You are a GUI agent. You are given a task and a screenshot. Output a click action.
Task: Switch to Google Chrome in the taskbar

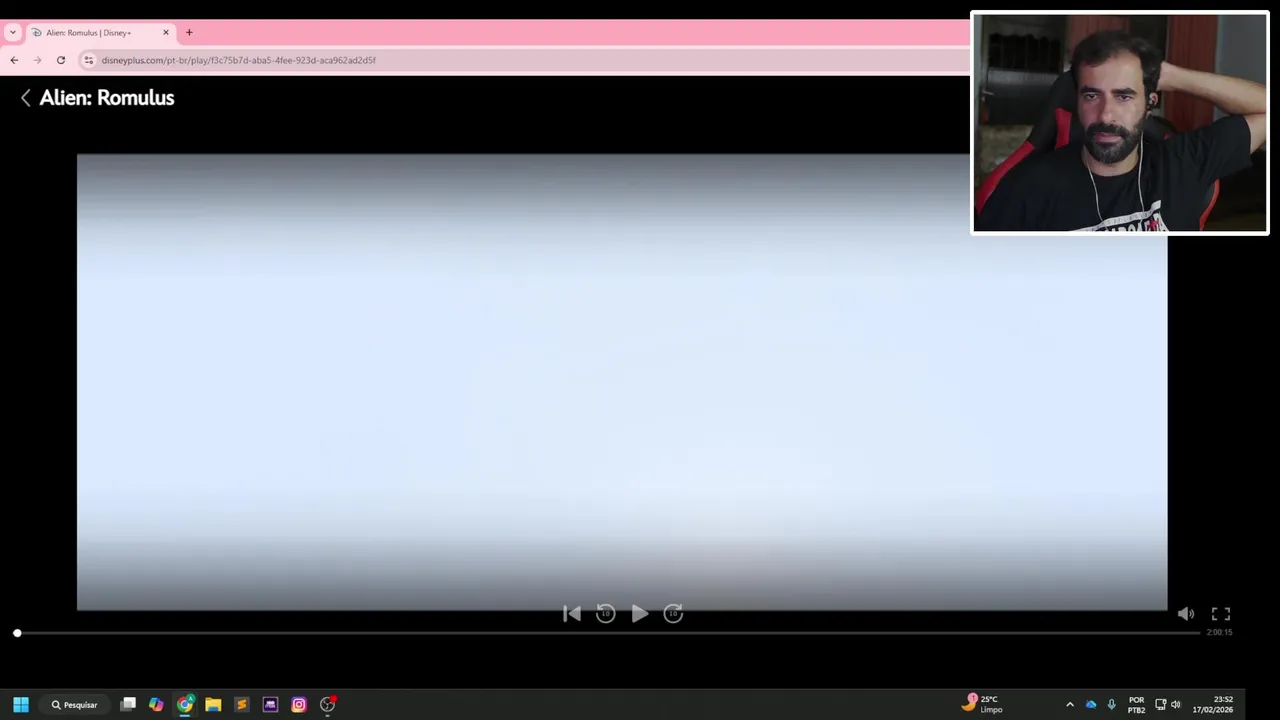coord(185,704)
